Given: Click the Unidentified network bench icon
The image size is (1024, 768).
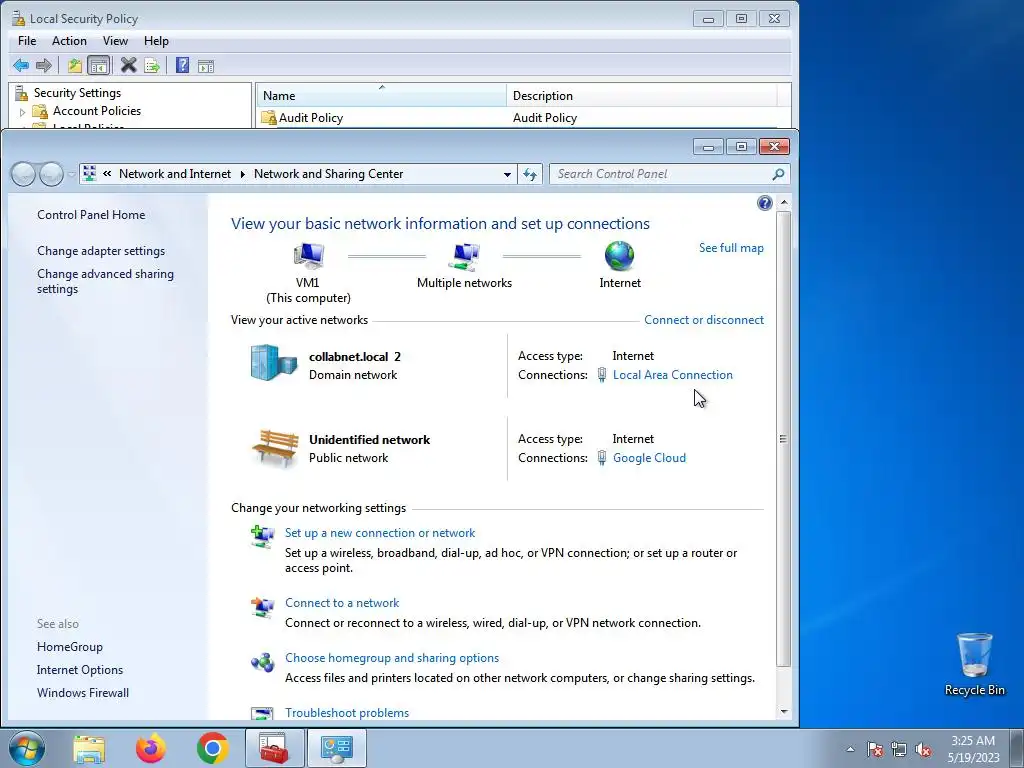Looking at the screenshot, I should (275, 448).
